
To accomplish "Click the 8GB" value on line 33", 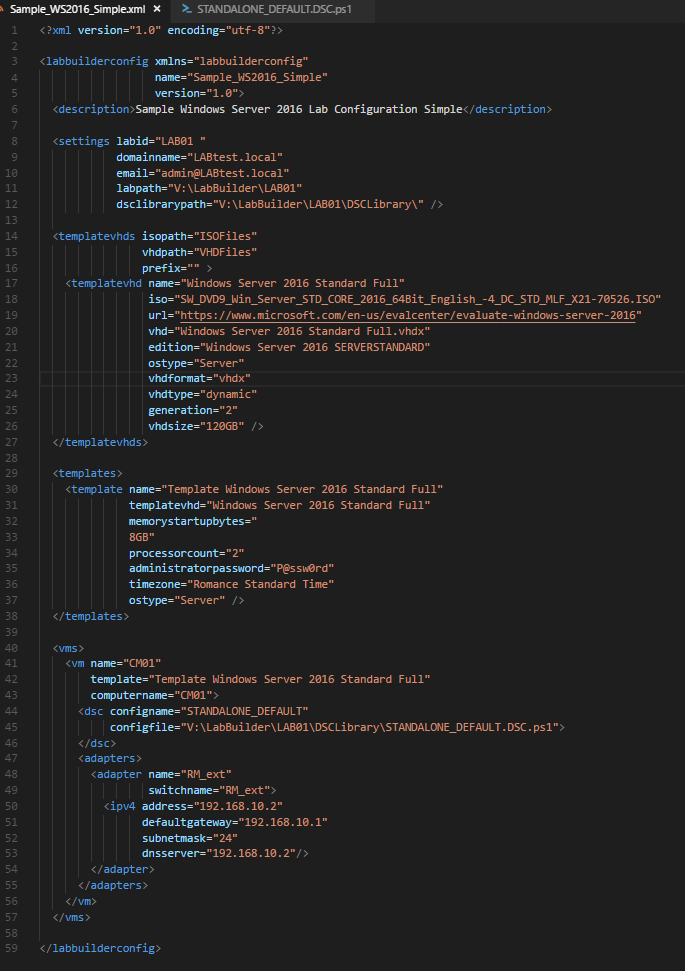I will tap(142, 538).
